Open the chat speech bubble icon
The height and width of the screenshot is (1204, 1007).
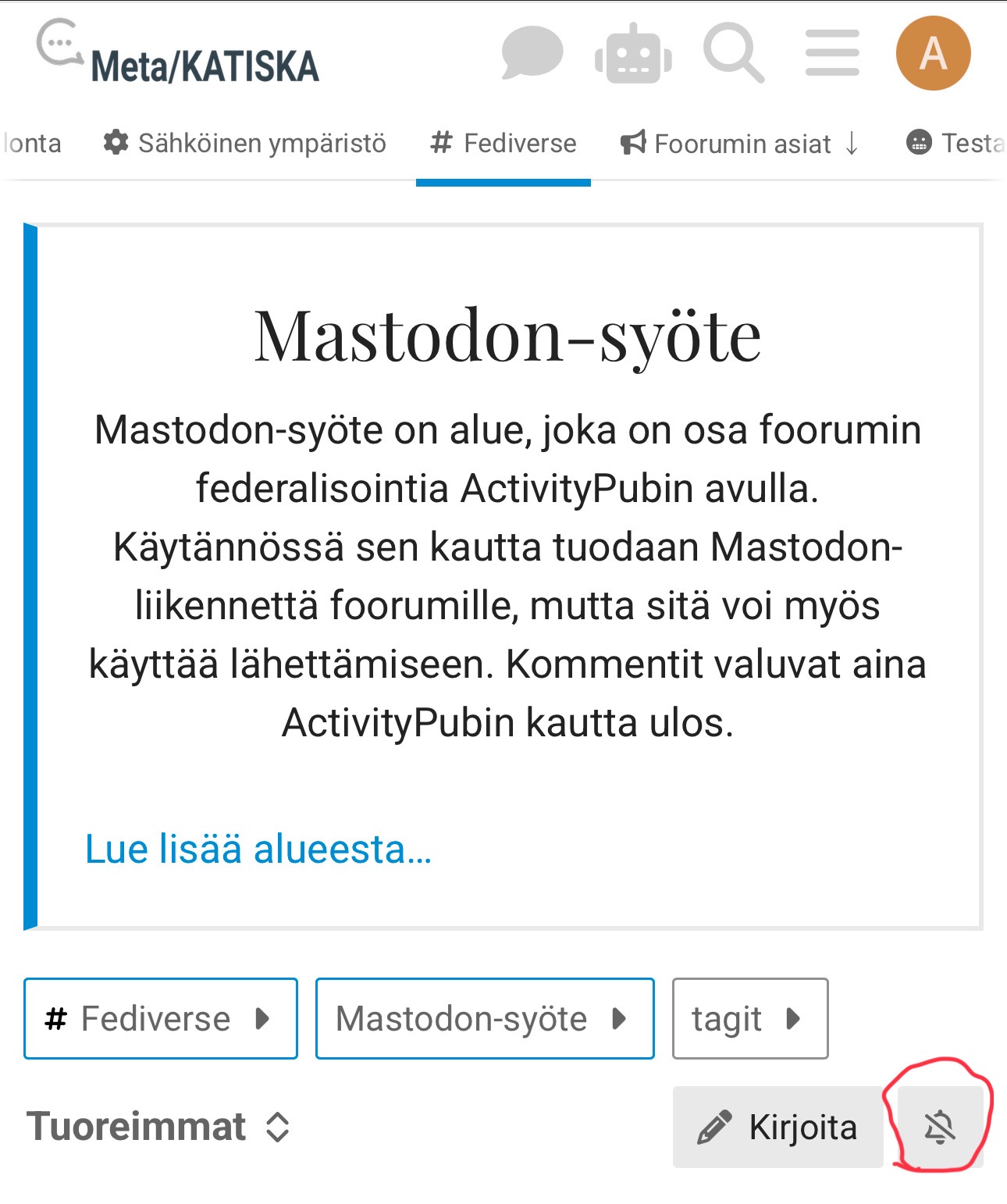point(532,53)
